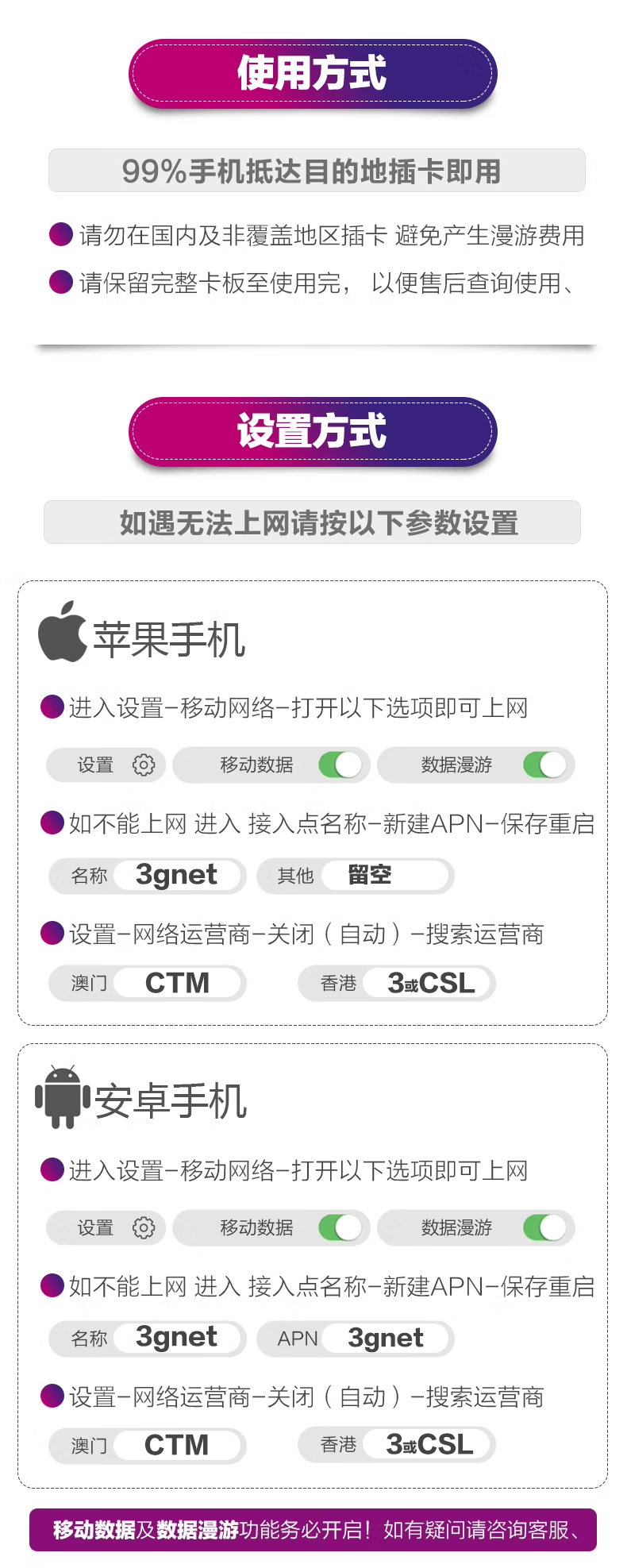The width and height of the screenshot is (627, 1568).
Task: Select the 澳门 CTM carrier in Apple section
Action: (x=177, y=983)
